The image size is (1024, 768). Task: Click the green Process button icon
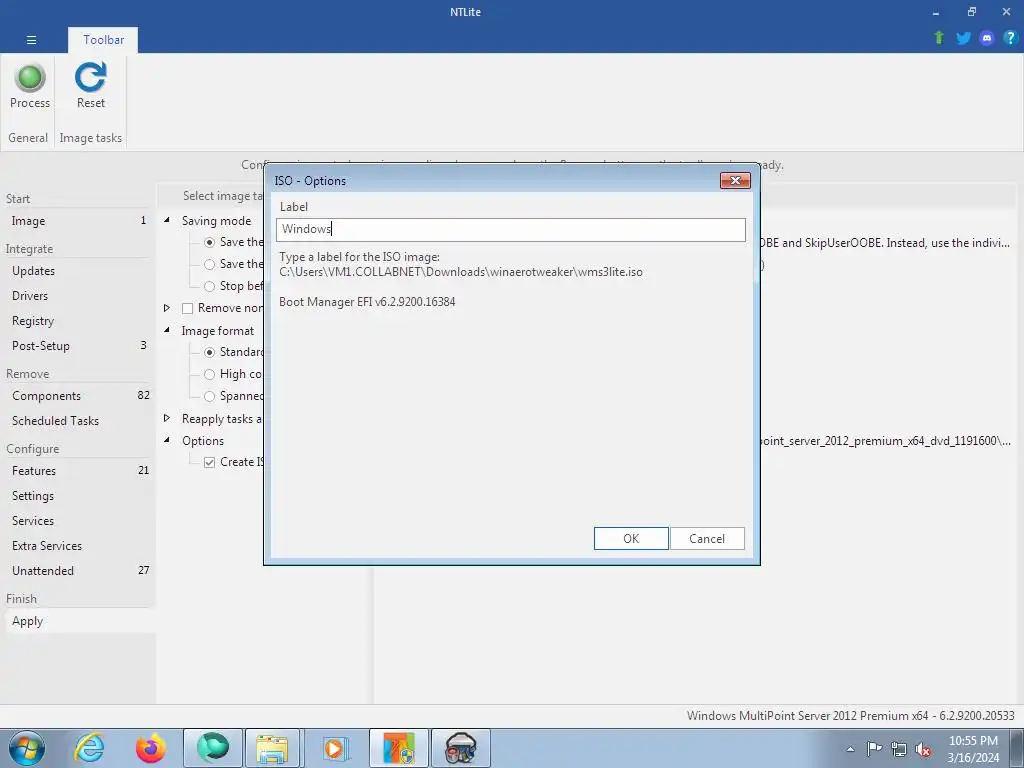point(30,77)
